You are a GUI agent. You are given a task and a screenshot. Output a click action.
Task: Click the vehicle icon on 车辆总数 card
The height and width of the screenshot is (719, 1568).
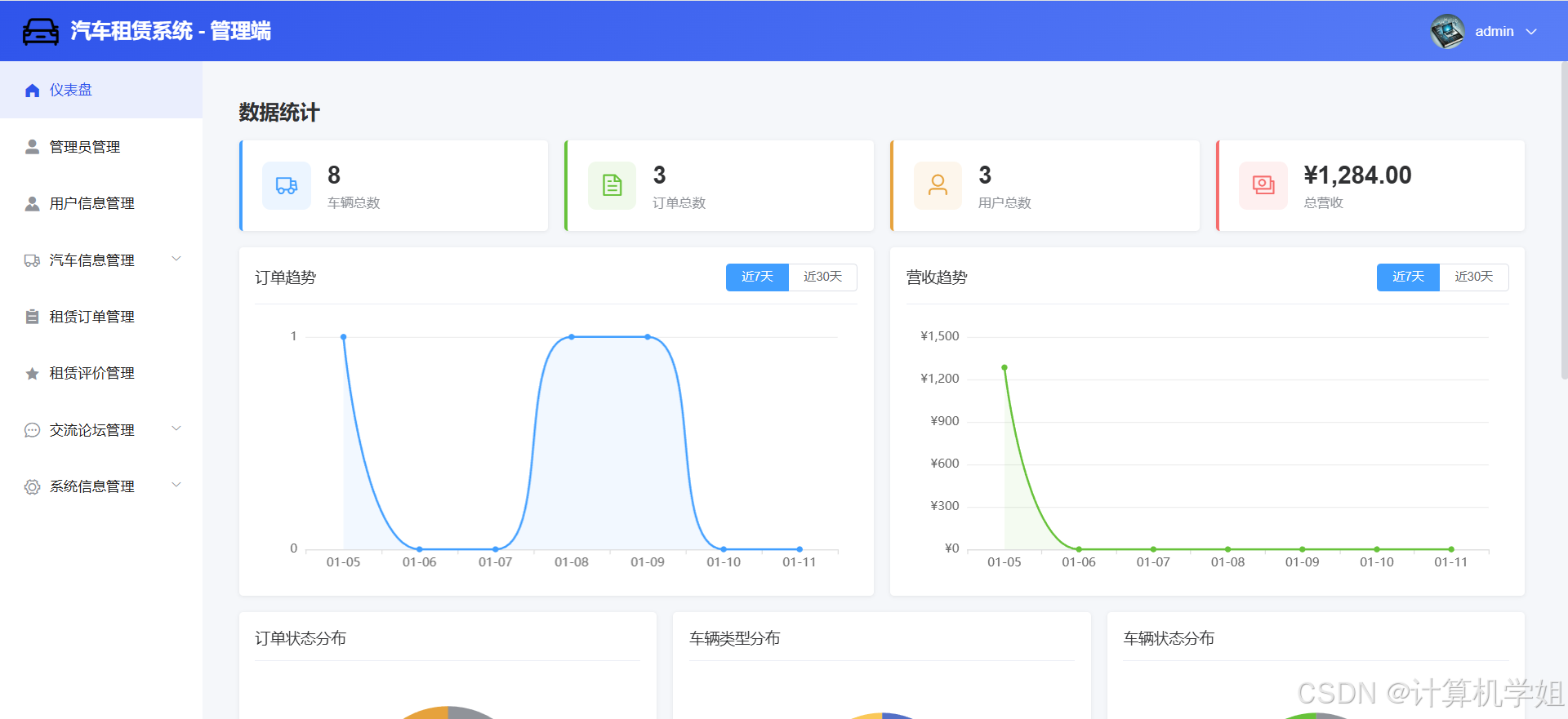tap(287, 186)
